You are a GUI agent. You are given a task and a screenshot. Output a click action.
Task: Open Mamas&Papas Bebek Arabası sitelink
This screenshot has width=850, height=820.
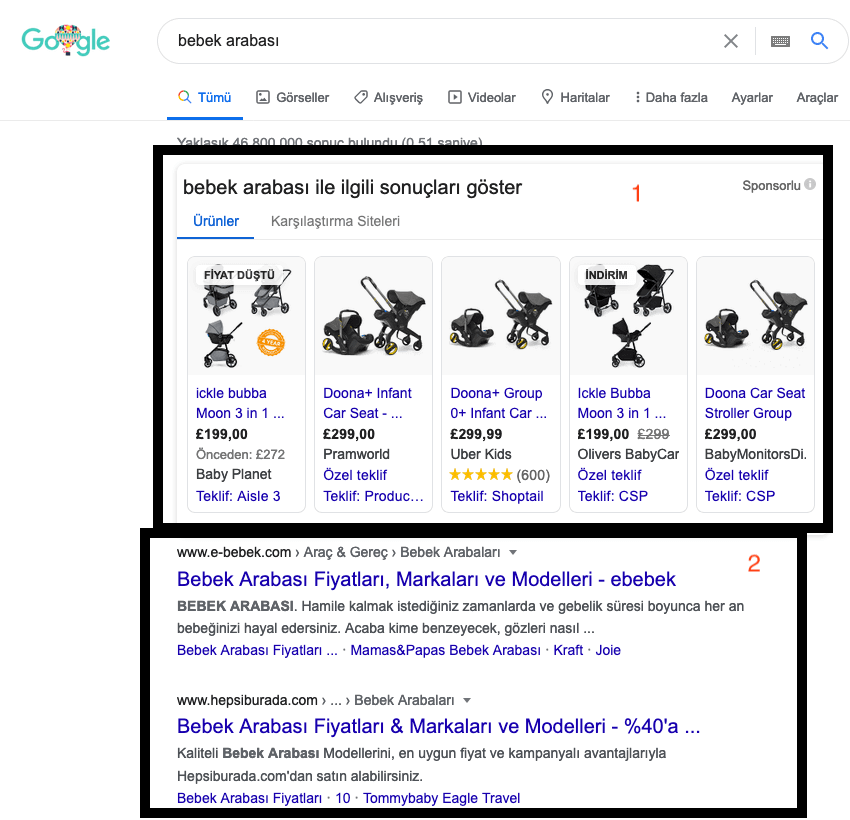pos(445,650)
